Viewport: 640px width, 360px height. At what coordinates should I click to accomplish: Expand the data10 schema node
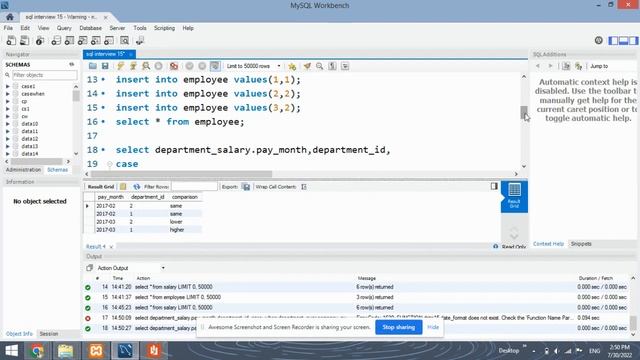pyautogui.click(x=7, y=124)
